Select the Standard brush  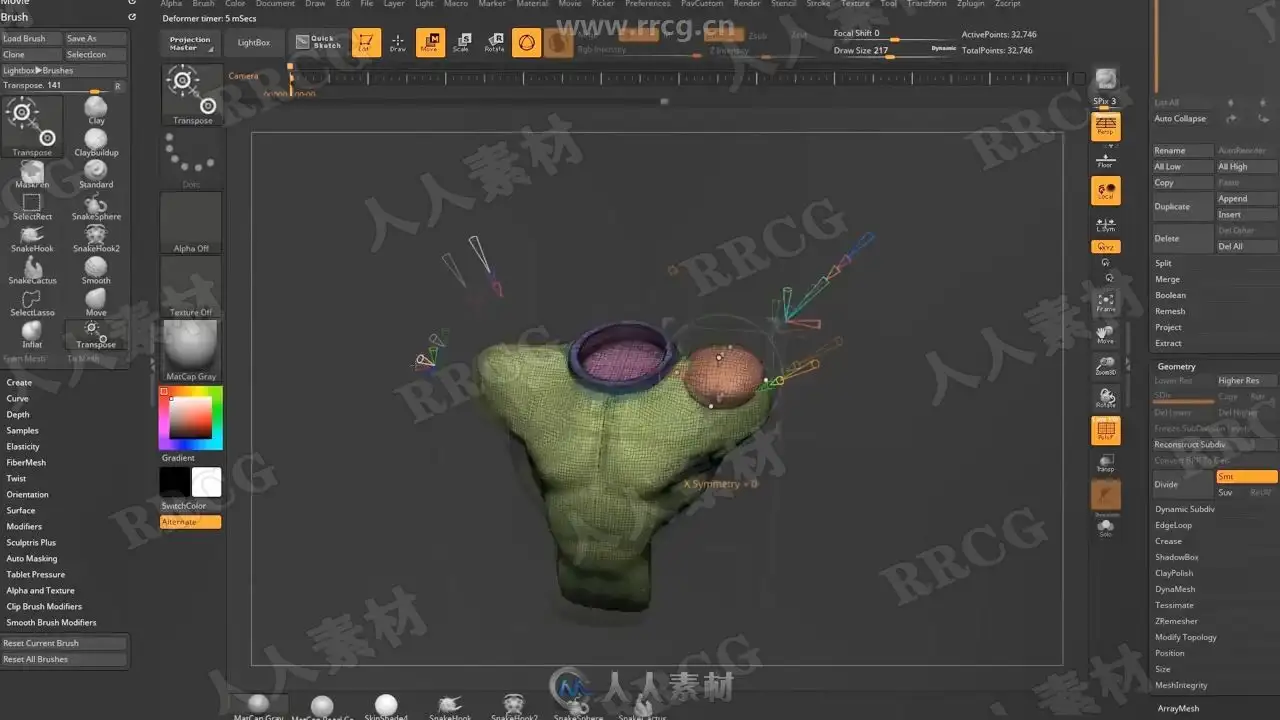coord(96,174)
